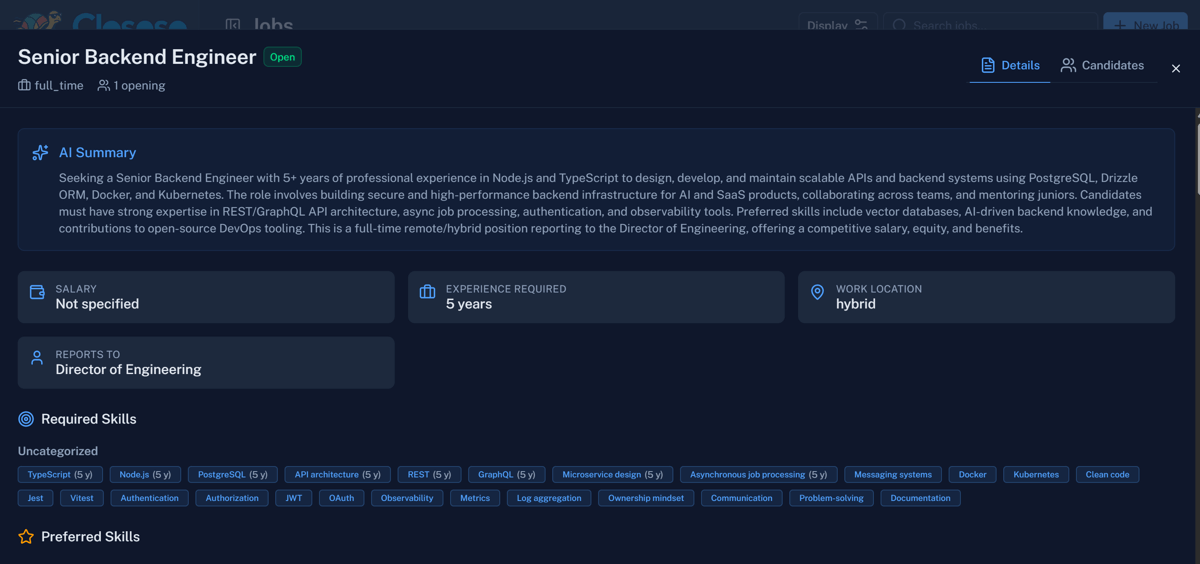The height and width of the screenshot is (564, 1200).
Task: Click the Reports To person icon
Action: [x=37, y=358]
